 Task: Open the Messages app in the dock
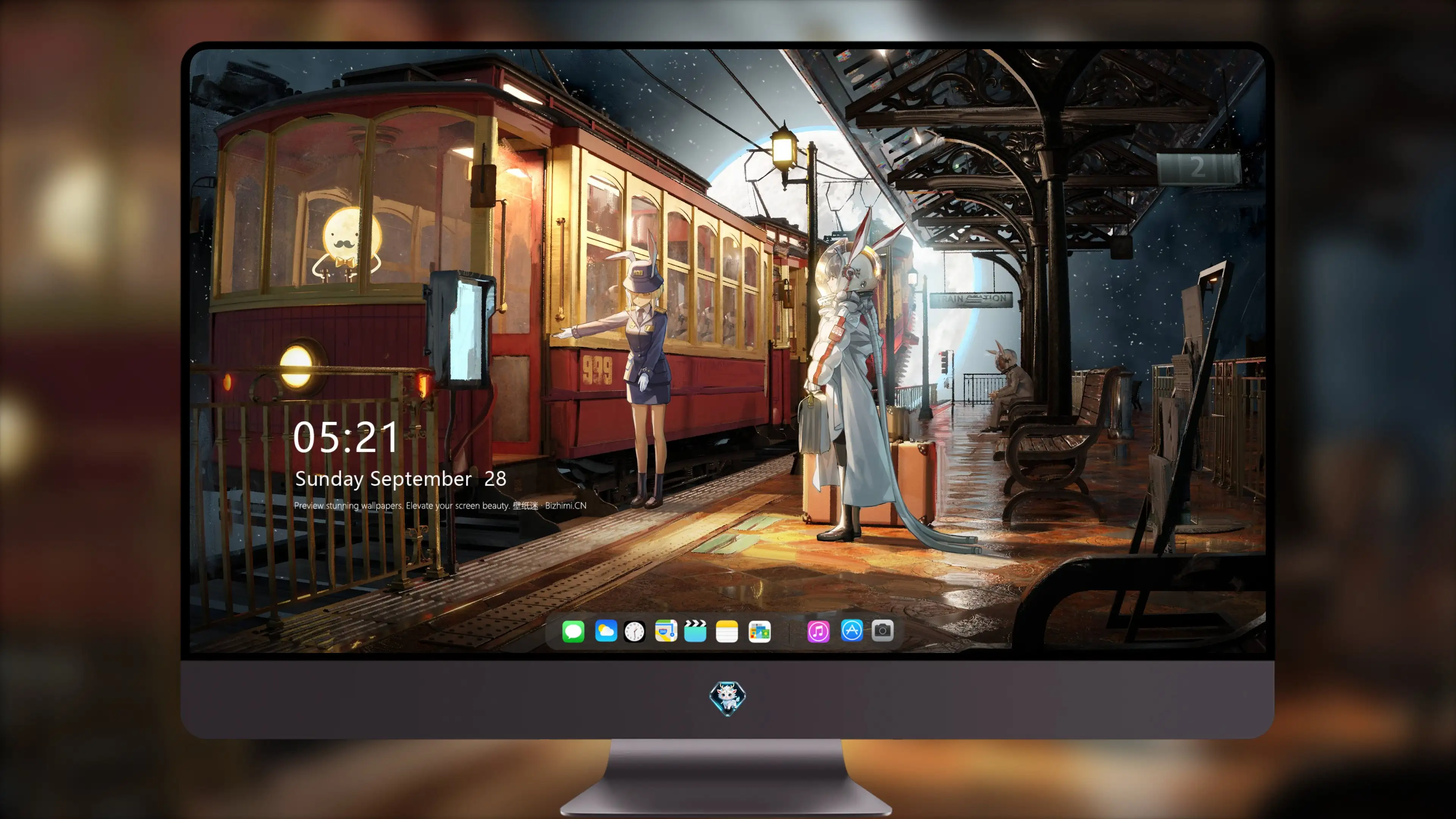point(573,631)
